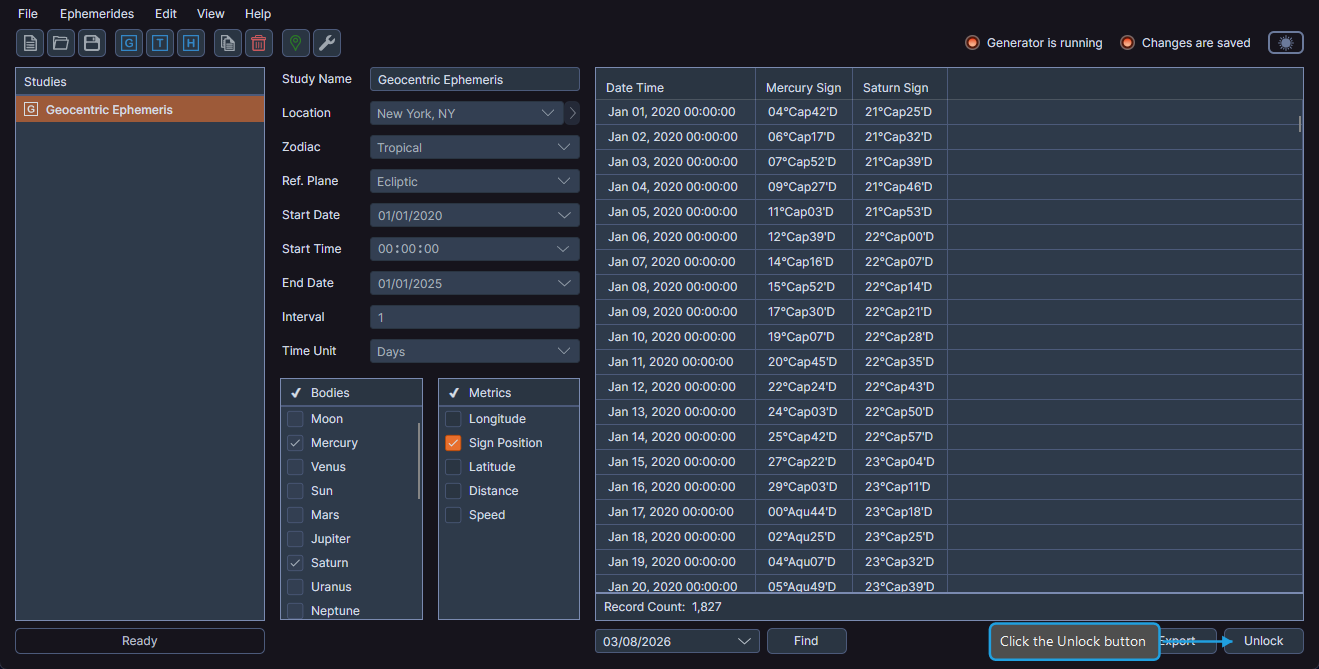The width and height of the screenshot is (1319, 669).
Task: Open the Ref. Plane Ecliptic dropdown
Action: coord(474,182)
